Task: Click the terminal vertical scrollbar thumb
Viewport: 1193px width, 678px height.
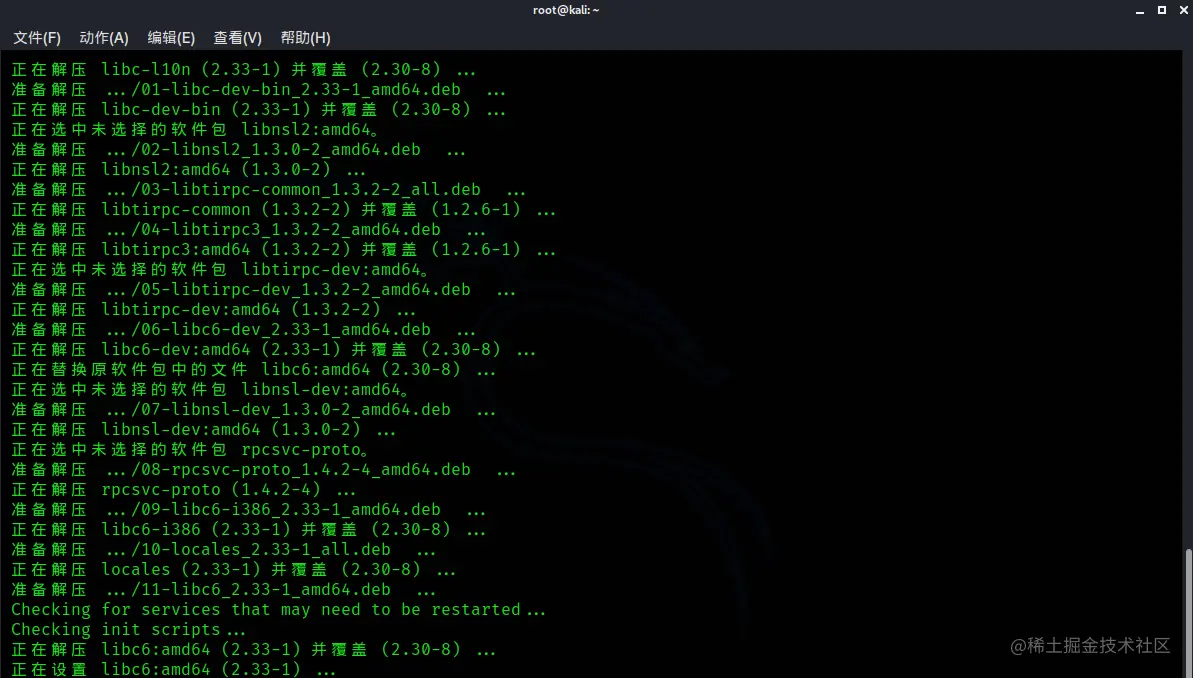Action: pyautogui.click(x=1188, y=613)
